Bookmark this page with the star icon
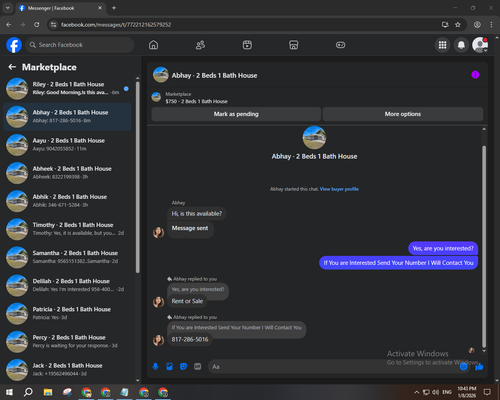 (x=458, y=24)
